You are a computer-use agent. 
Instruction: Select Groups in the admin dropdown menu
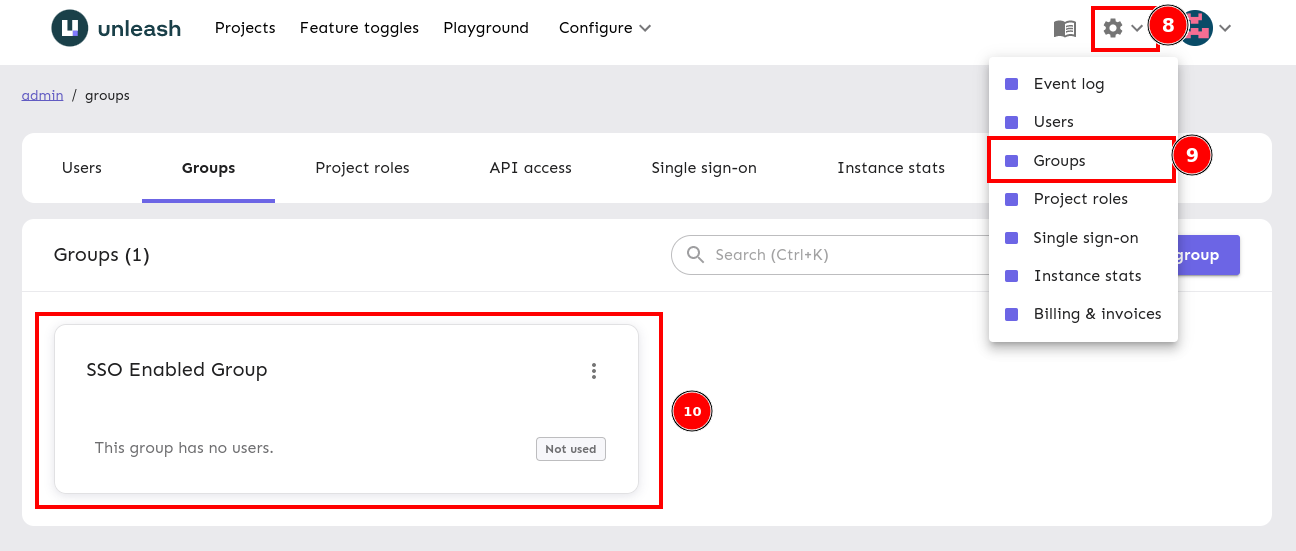coord(1059,161)
